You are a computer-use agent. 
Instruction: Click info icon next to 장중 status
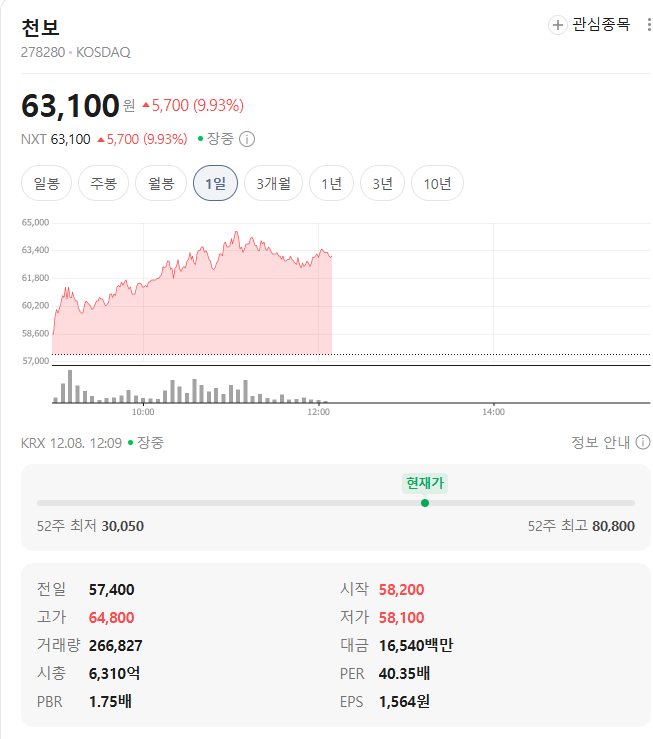(247, 139)
